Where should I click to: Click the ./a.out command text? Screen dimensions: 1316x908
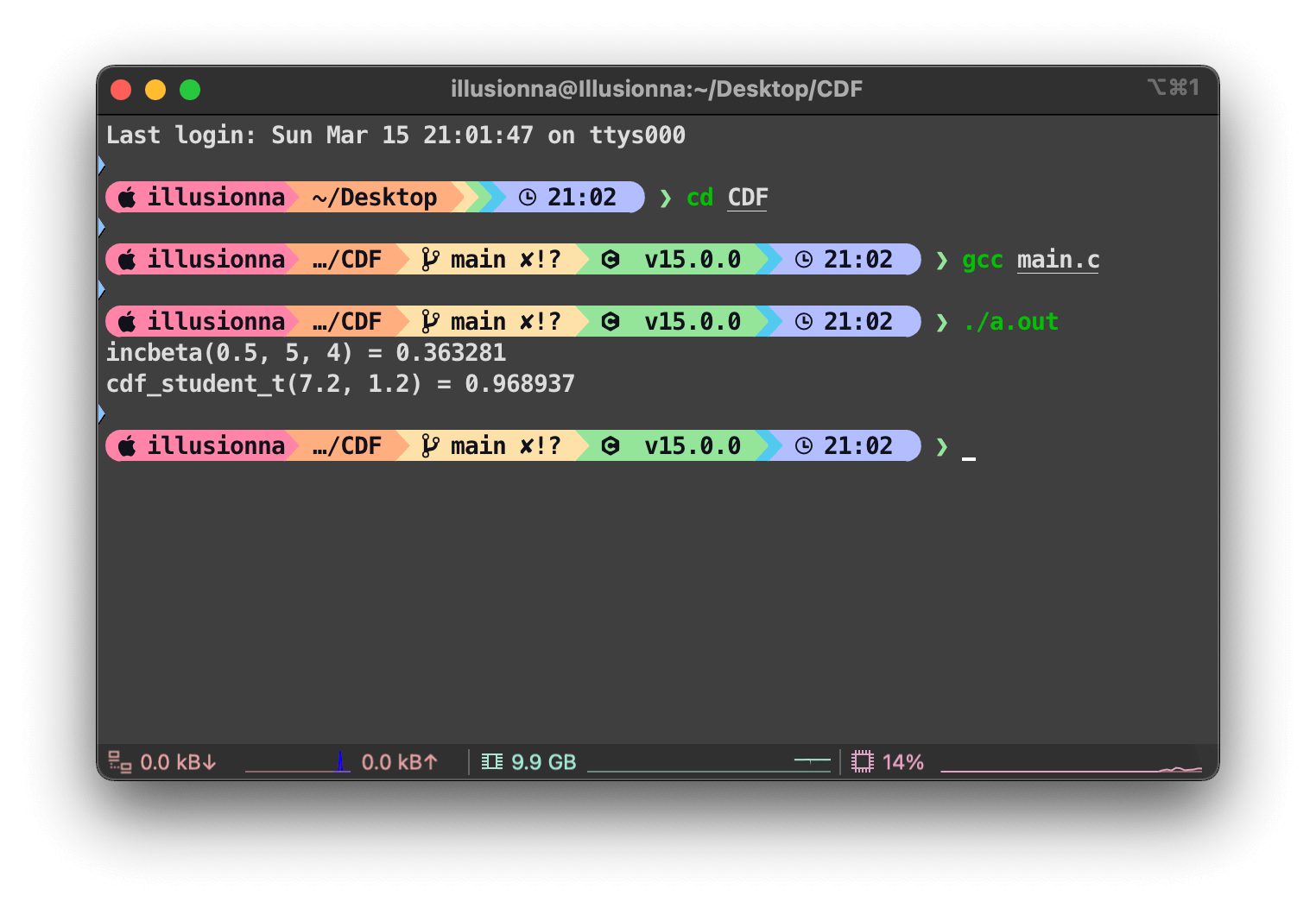(x=1010, y=322)
